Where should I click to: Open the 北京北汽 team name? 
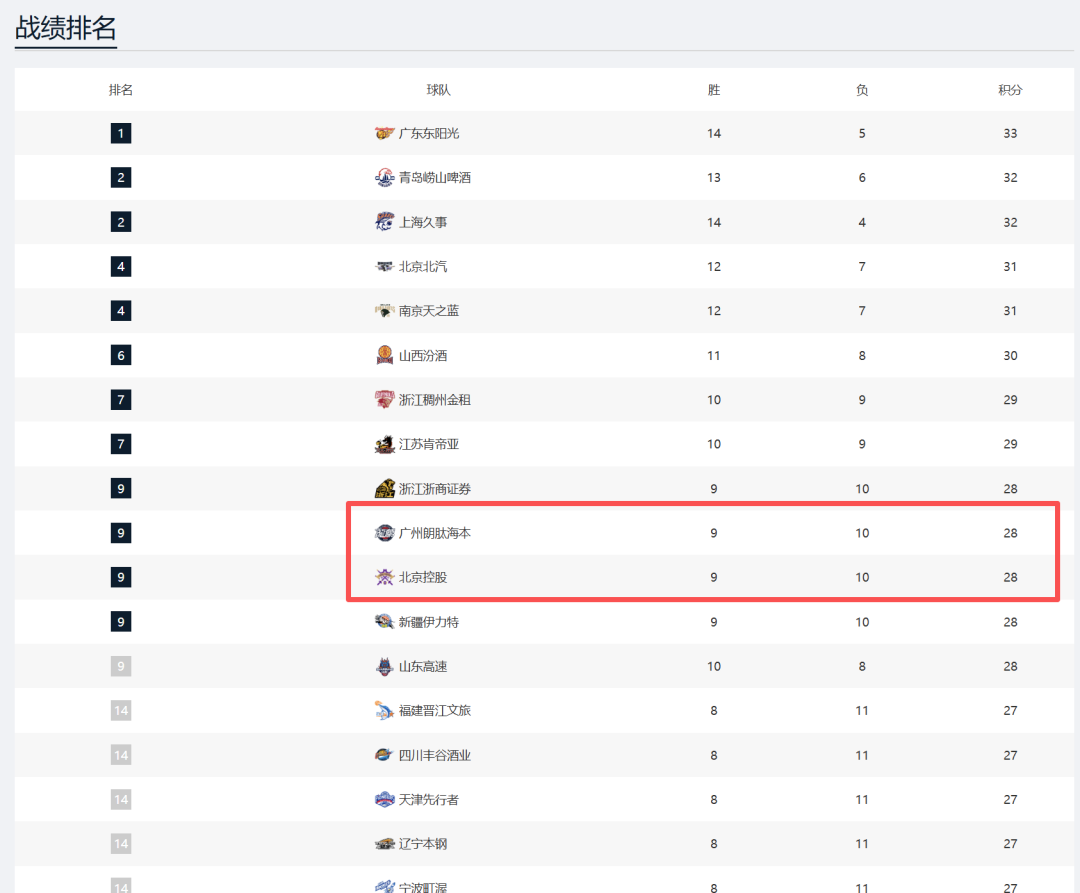click(423, 266)
